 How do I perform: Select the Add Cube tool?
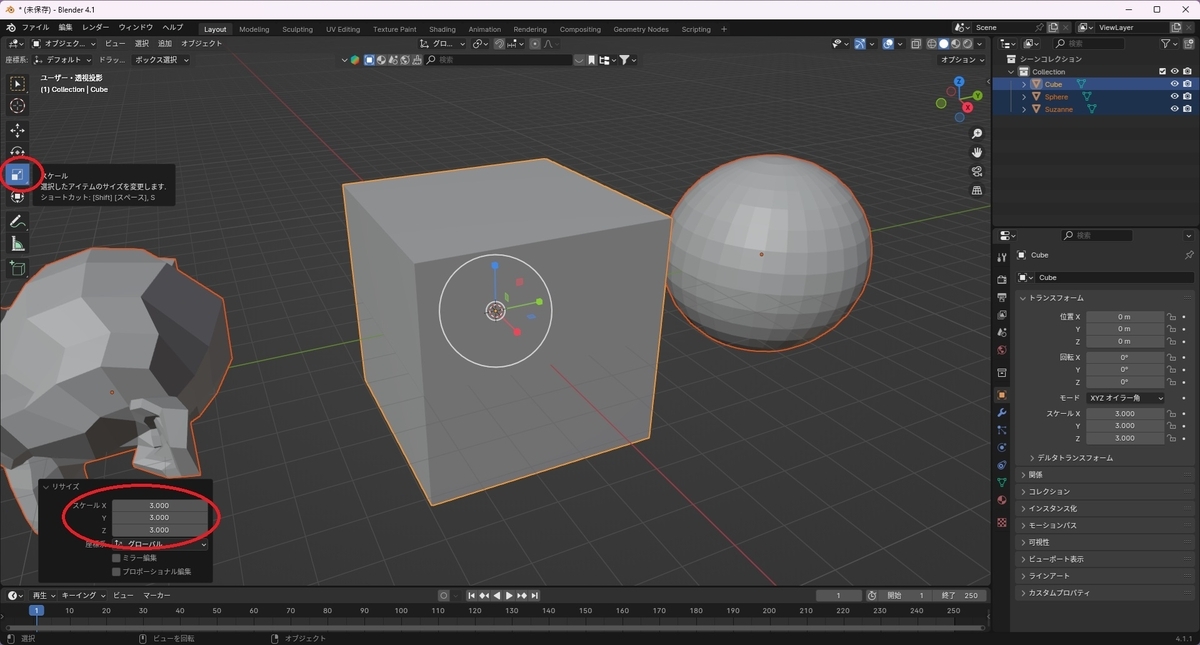click(x=18, y=268)
